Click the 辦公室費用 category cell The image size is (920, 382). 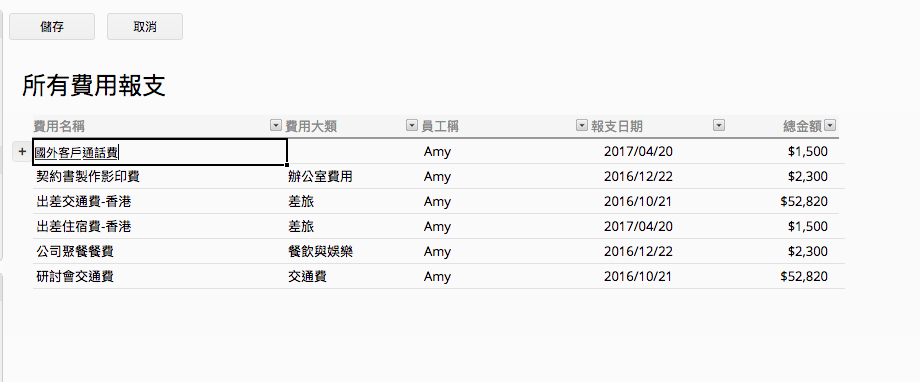pos(320,177)
